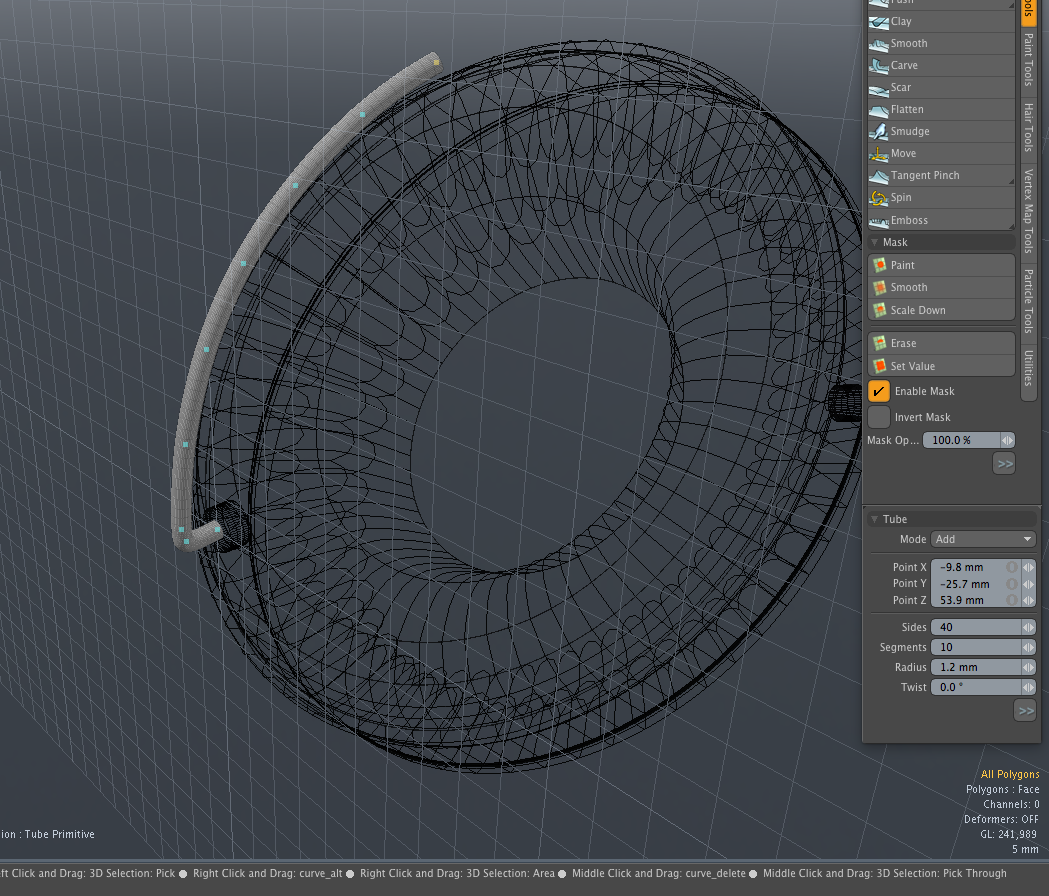Screen dimensions: 1049x896
Task: Edit the Point Y value field
Action: tap(975, 584)
